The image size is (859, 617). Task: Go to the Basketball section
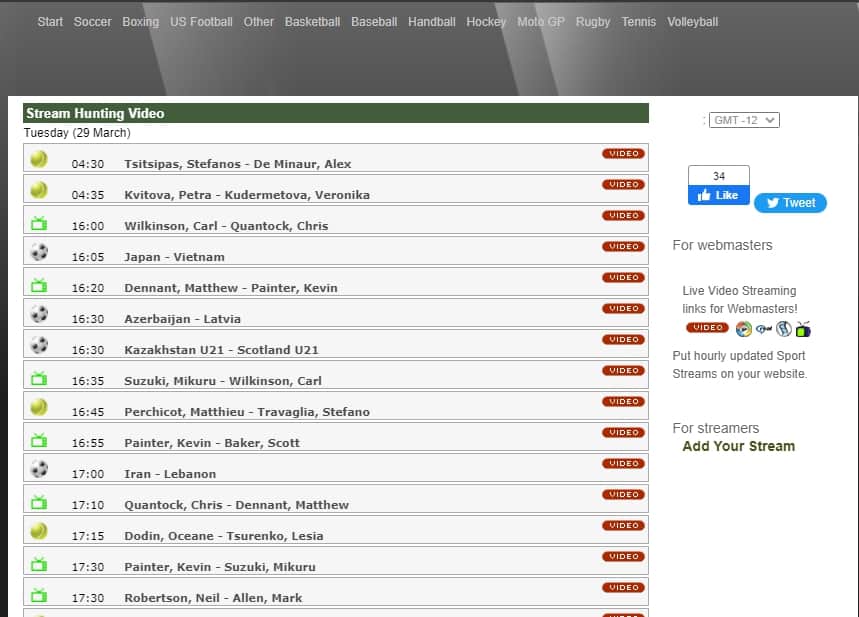(312, 22)
